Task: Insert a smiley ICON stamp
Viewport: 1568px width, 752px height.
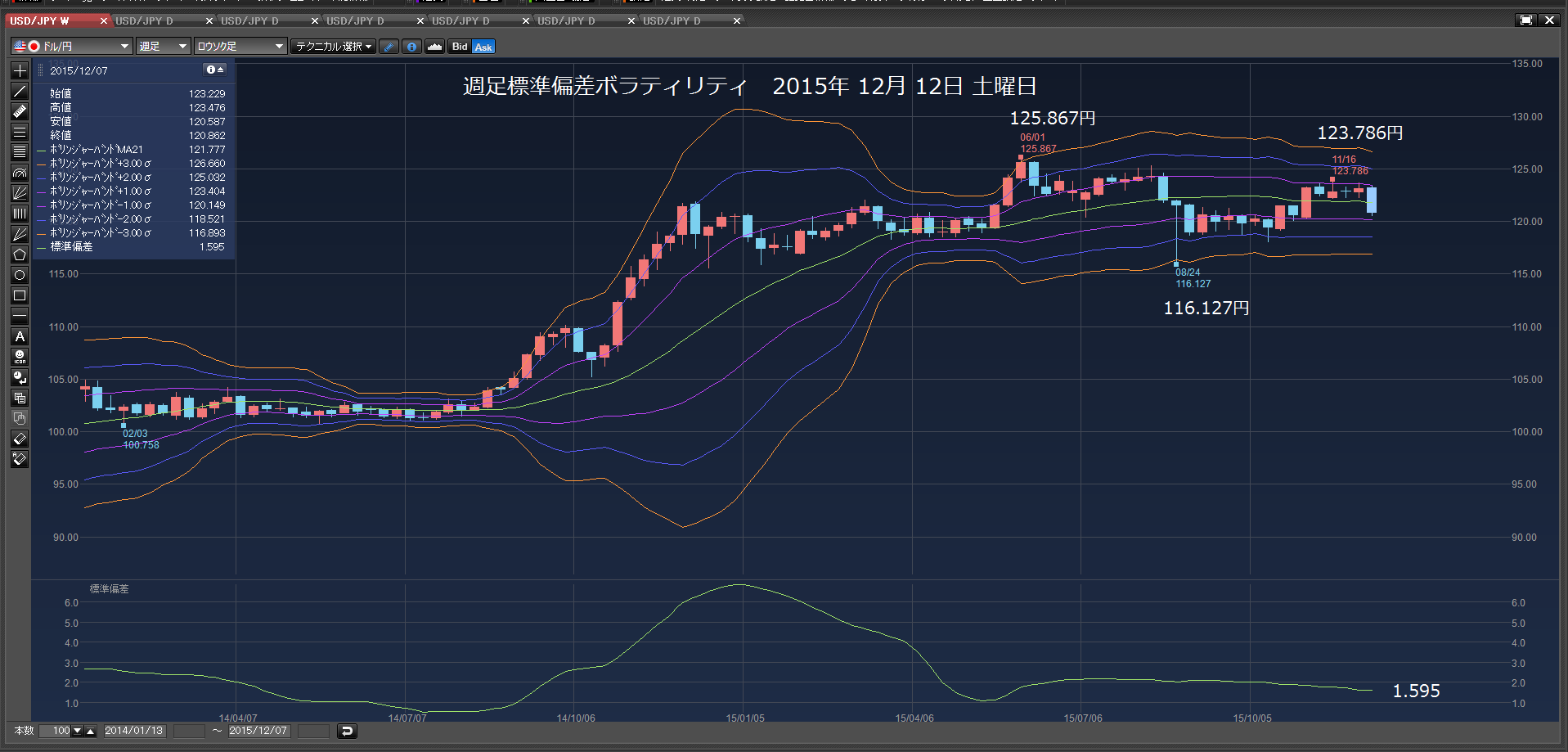Action: 20,358
